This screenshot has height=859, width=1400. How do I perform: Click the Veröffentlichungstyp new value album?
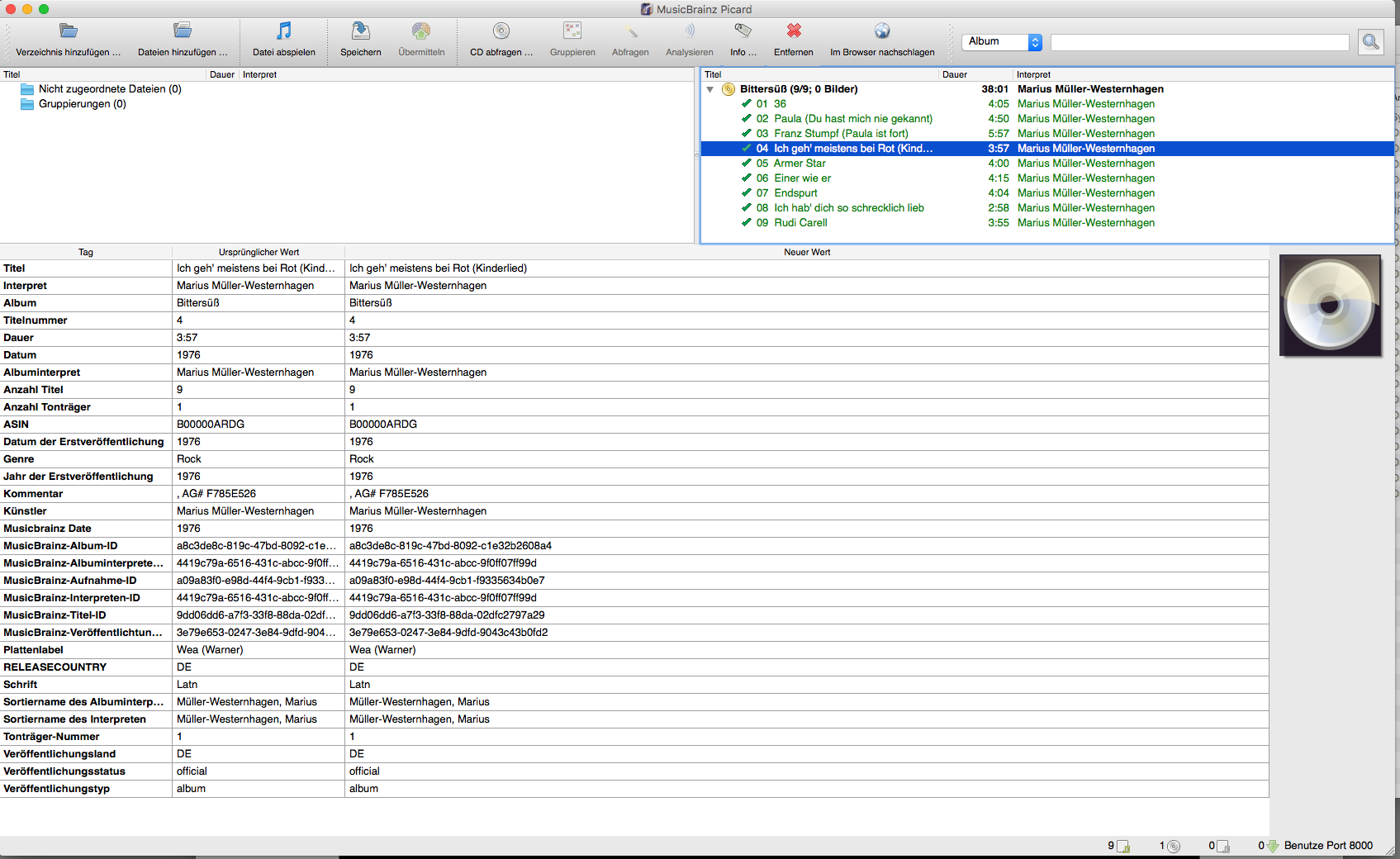tap(363, 788)
